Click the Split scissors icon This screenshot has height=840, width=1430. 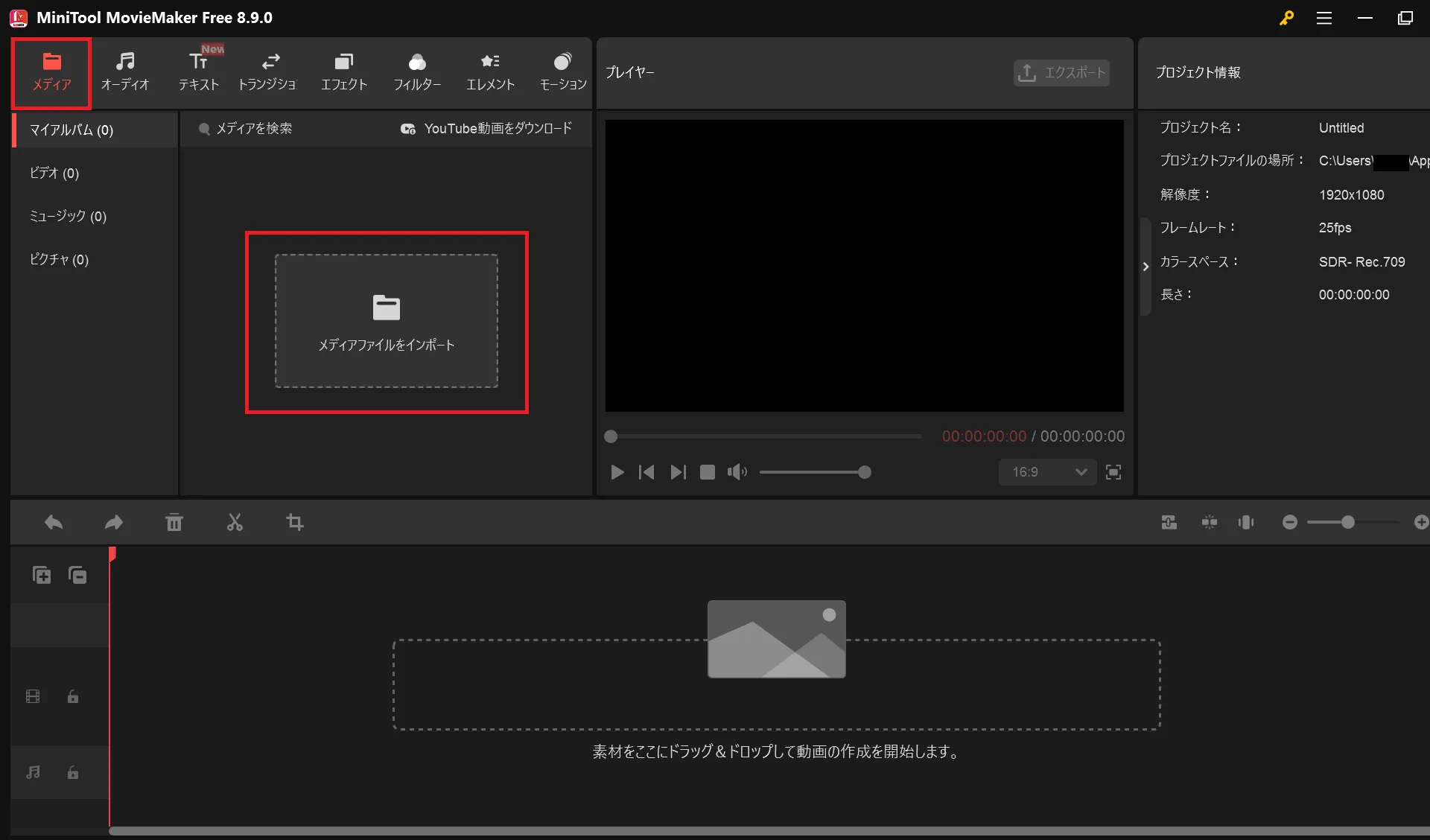(235, 523)
